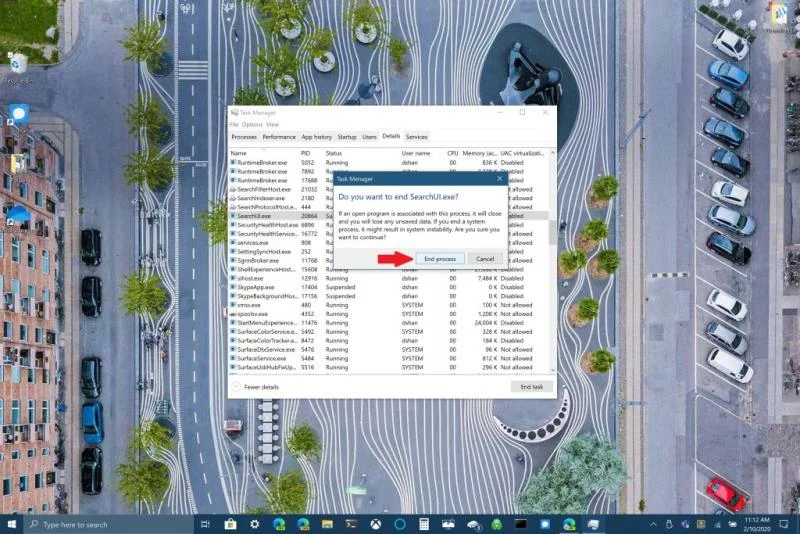Select the RuntimeBroker.exe row with PID 5052

[x=389, y=163]
